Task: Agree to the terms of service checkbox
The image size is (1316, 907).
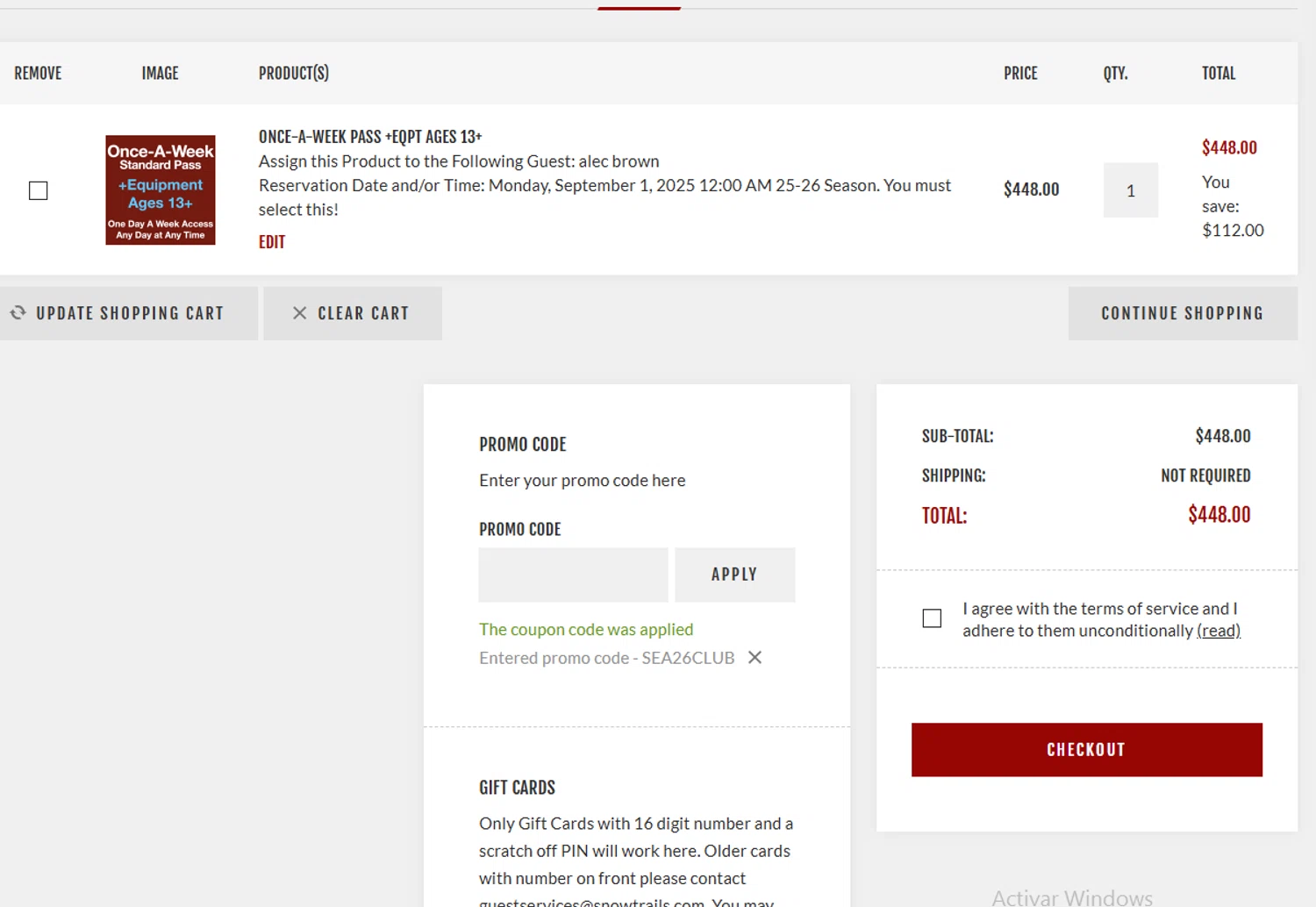Action: (x=933, y=618)
